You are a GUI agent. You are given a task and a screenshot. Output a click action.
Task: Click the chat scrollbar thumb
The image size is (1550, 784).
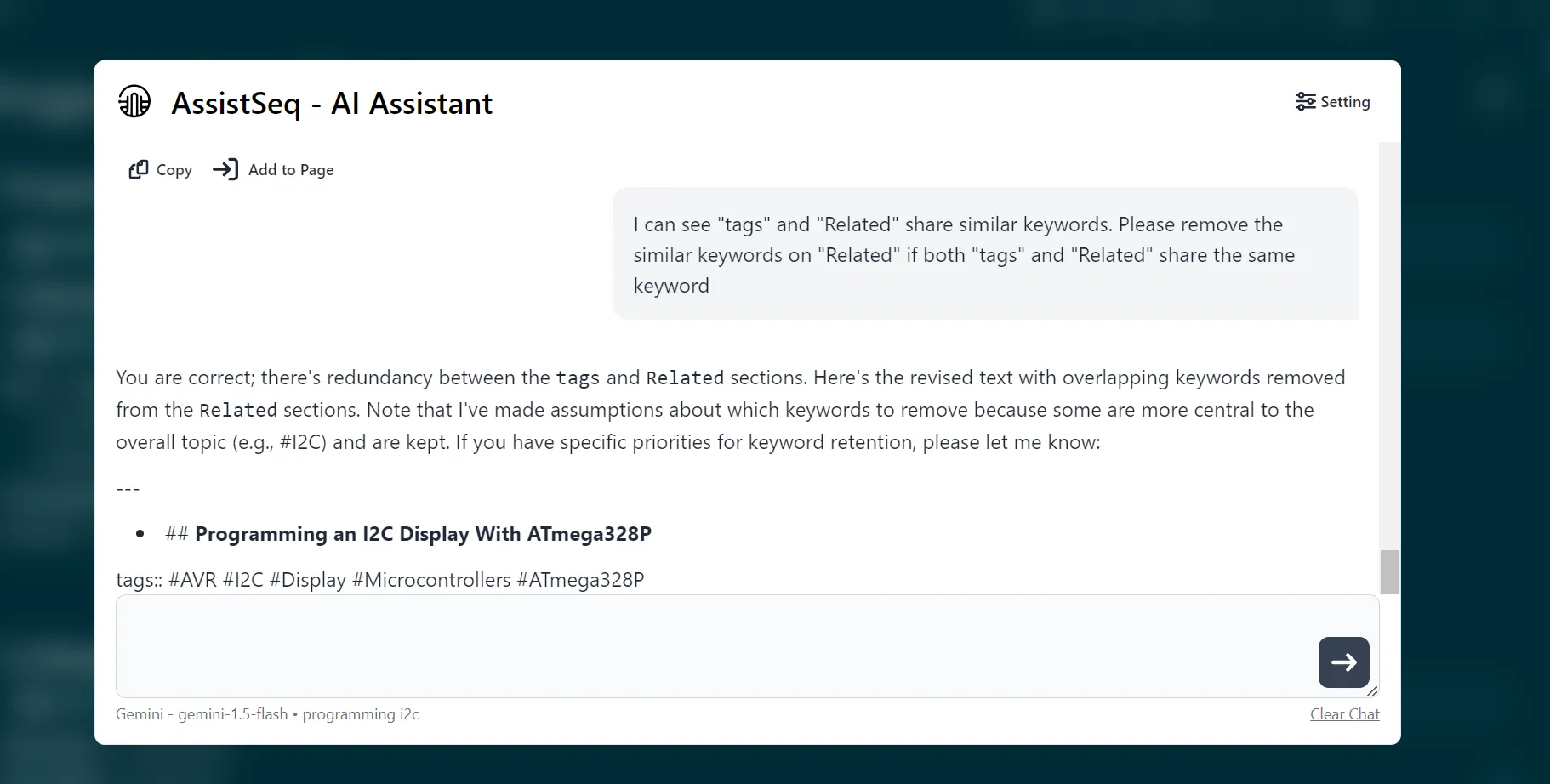[x=1388, y=571]
